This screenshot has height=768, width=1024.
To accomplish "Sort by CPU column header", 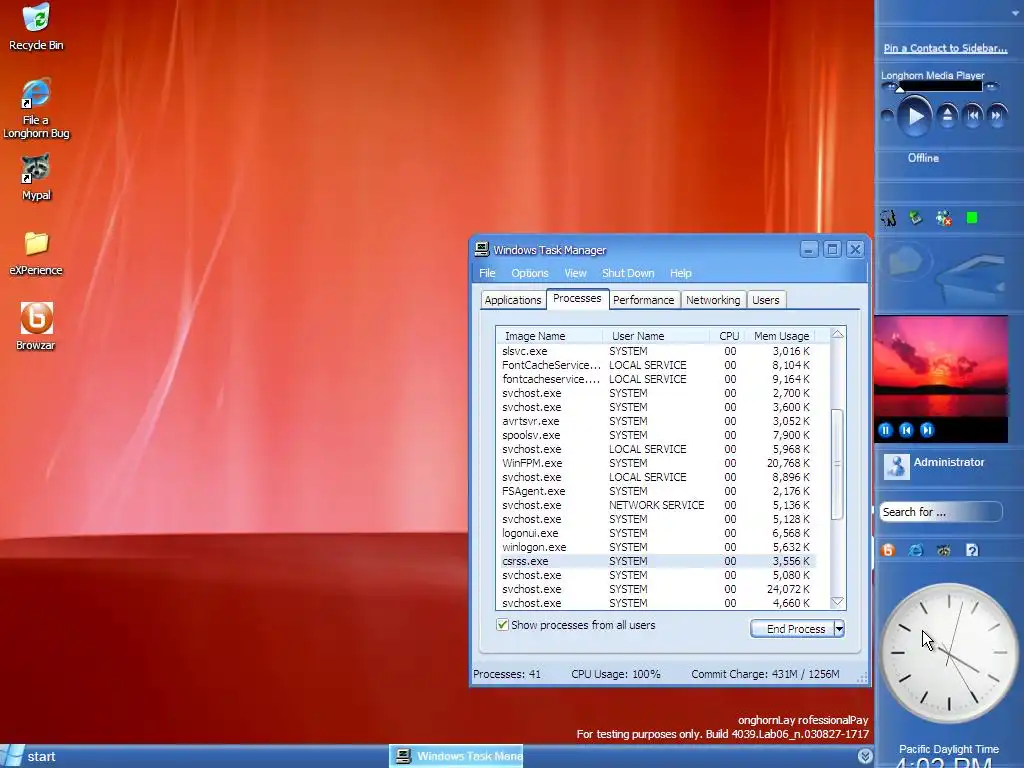I will point(728,336).
